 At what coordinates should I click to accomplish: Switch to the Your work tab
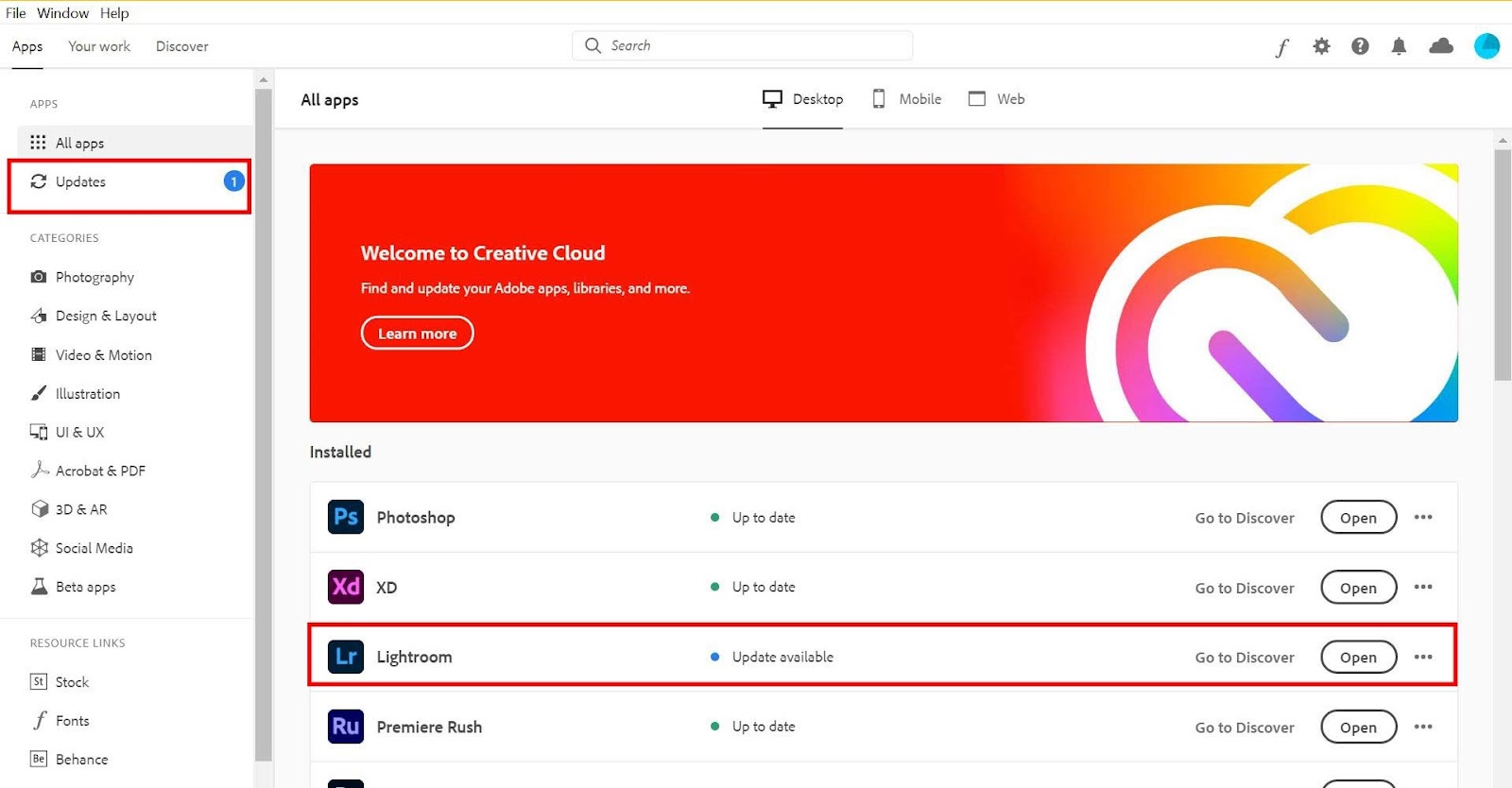tap(99, 46)
